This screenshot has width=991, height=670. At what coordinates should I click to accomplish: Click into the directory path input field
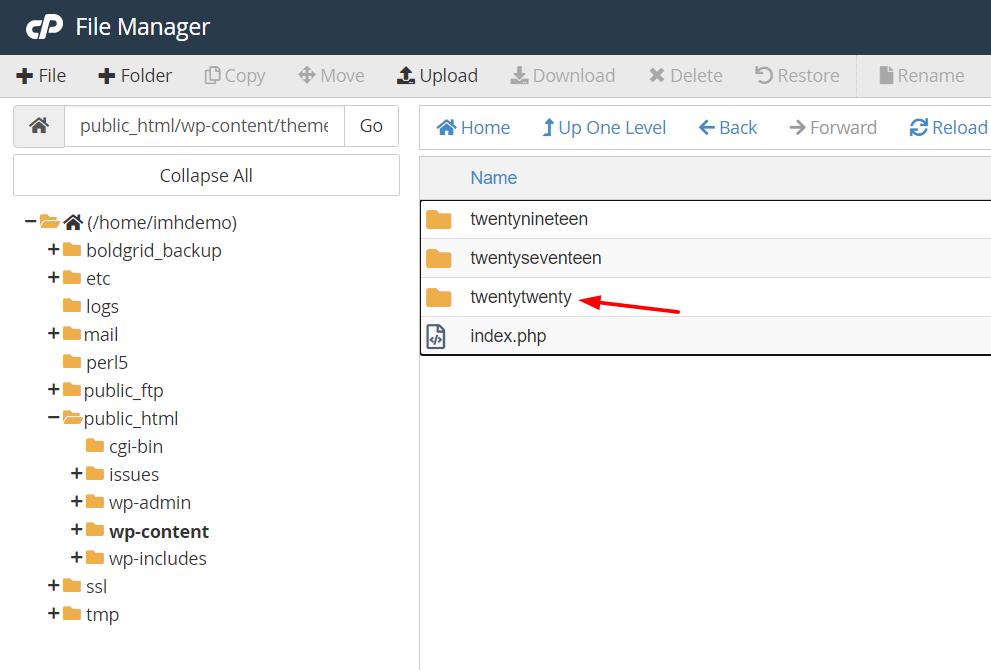[204, 126]
